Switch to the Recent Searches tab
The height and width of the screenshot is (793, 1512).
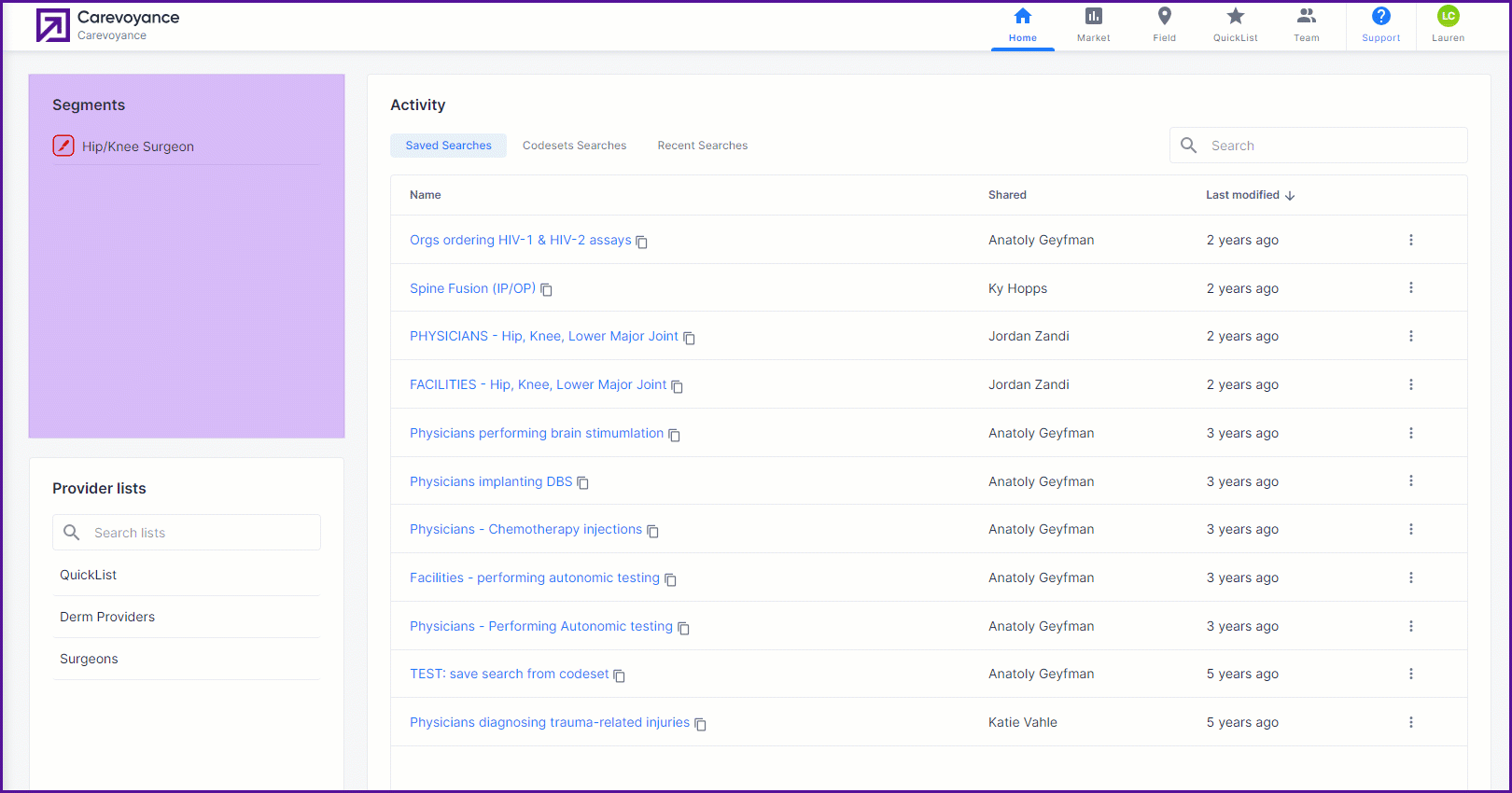703,146
